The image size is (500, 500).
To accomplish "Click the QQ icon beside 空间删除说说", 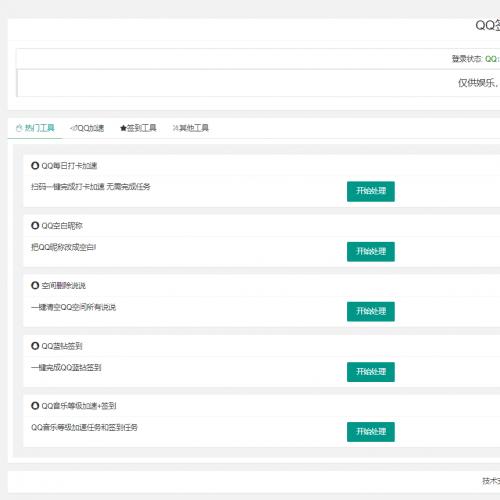I will (x=35, y=286).
